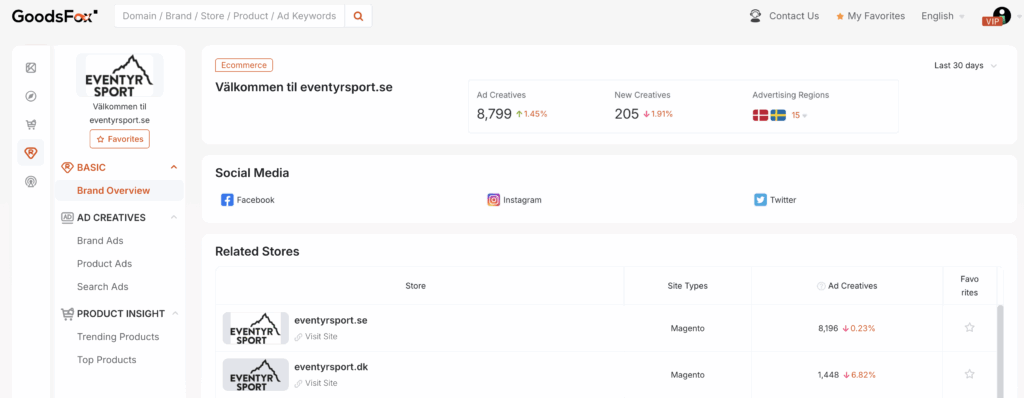Click the orange search magnifier button
This screenshot has width=1024, height=398.
(358, 16)
